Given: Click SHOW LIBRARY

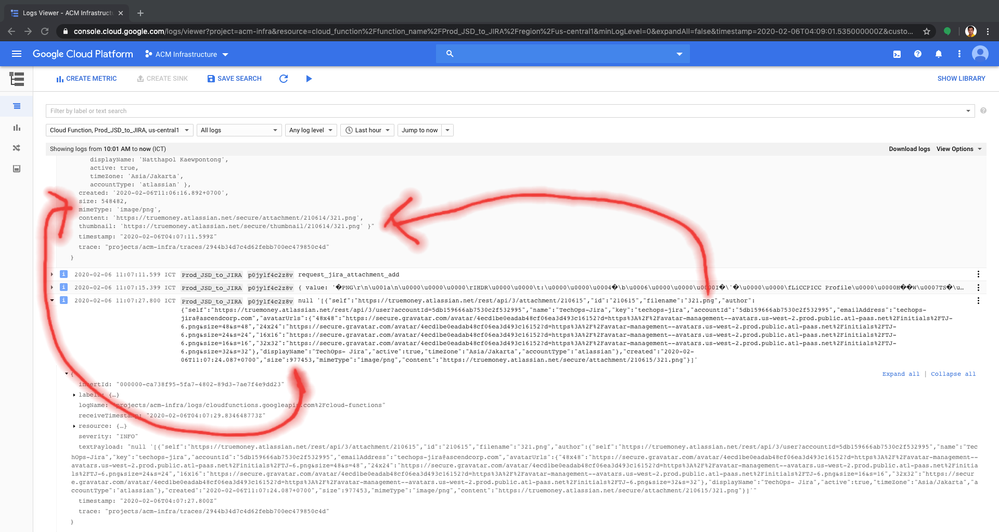Looking at the screenshot, I should click(961, 78).
